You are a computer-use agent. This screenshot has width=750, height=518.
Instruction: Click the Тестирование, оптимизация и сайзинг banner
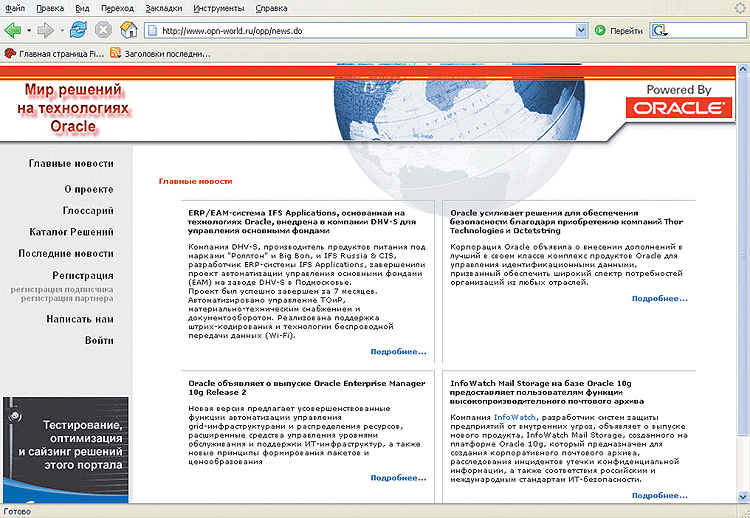coord(66,450)
